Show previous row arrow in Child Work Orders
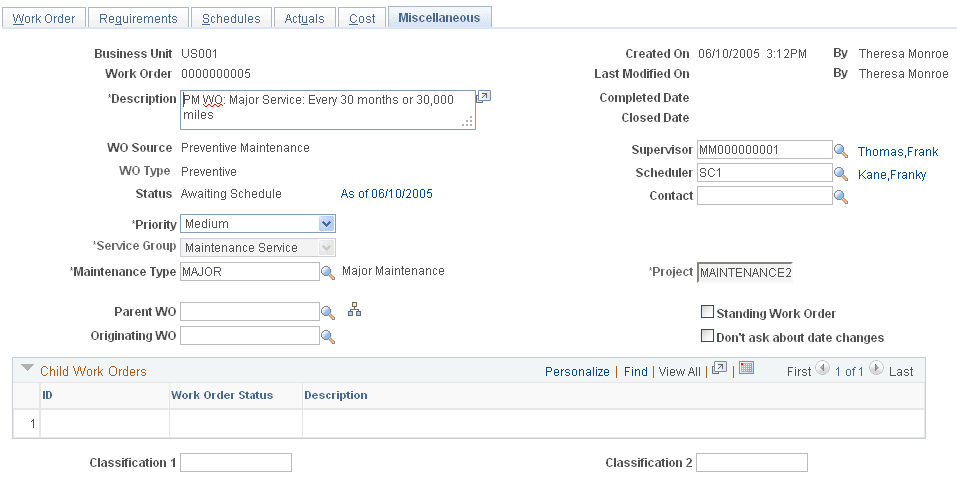This screenshot has height=489, width=957. (x=823, y=368)
